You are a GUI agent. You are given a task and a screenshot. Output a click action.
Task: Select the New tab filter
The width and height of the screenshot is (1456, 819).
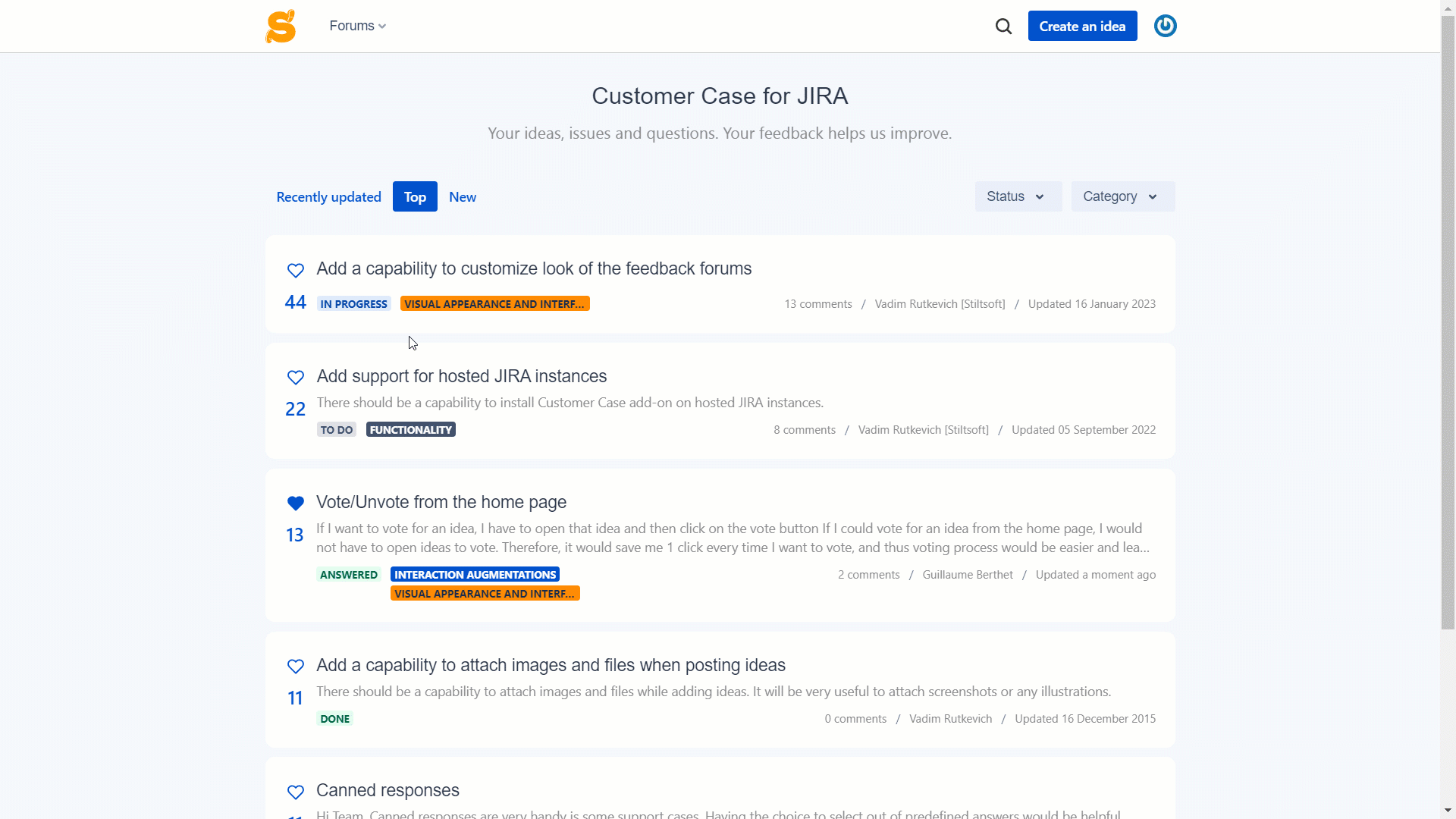click(462, 196)
